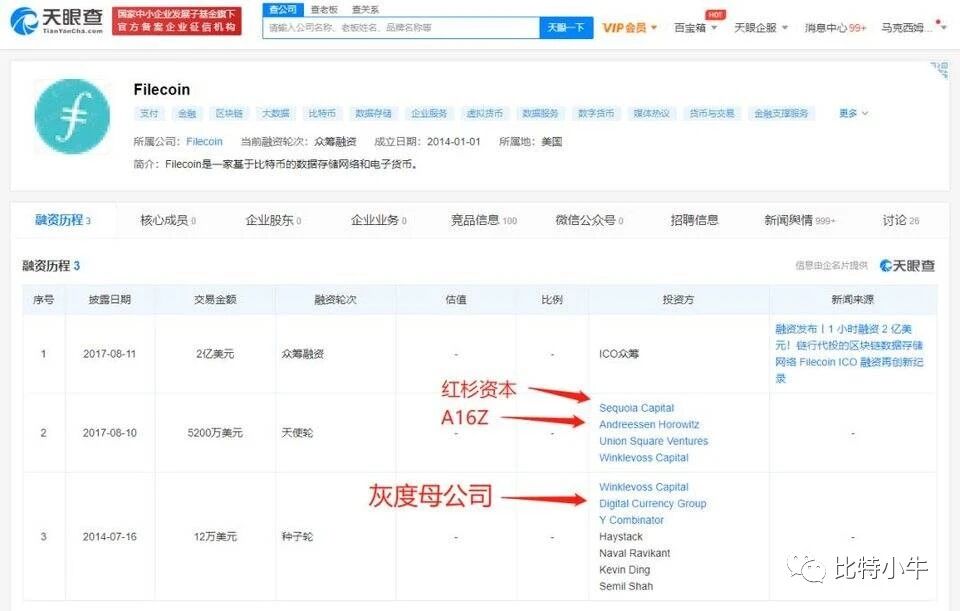Open the Sequoia Capital investor link
The height and width of the screenshot is (611, 960).
[635, 407]
